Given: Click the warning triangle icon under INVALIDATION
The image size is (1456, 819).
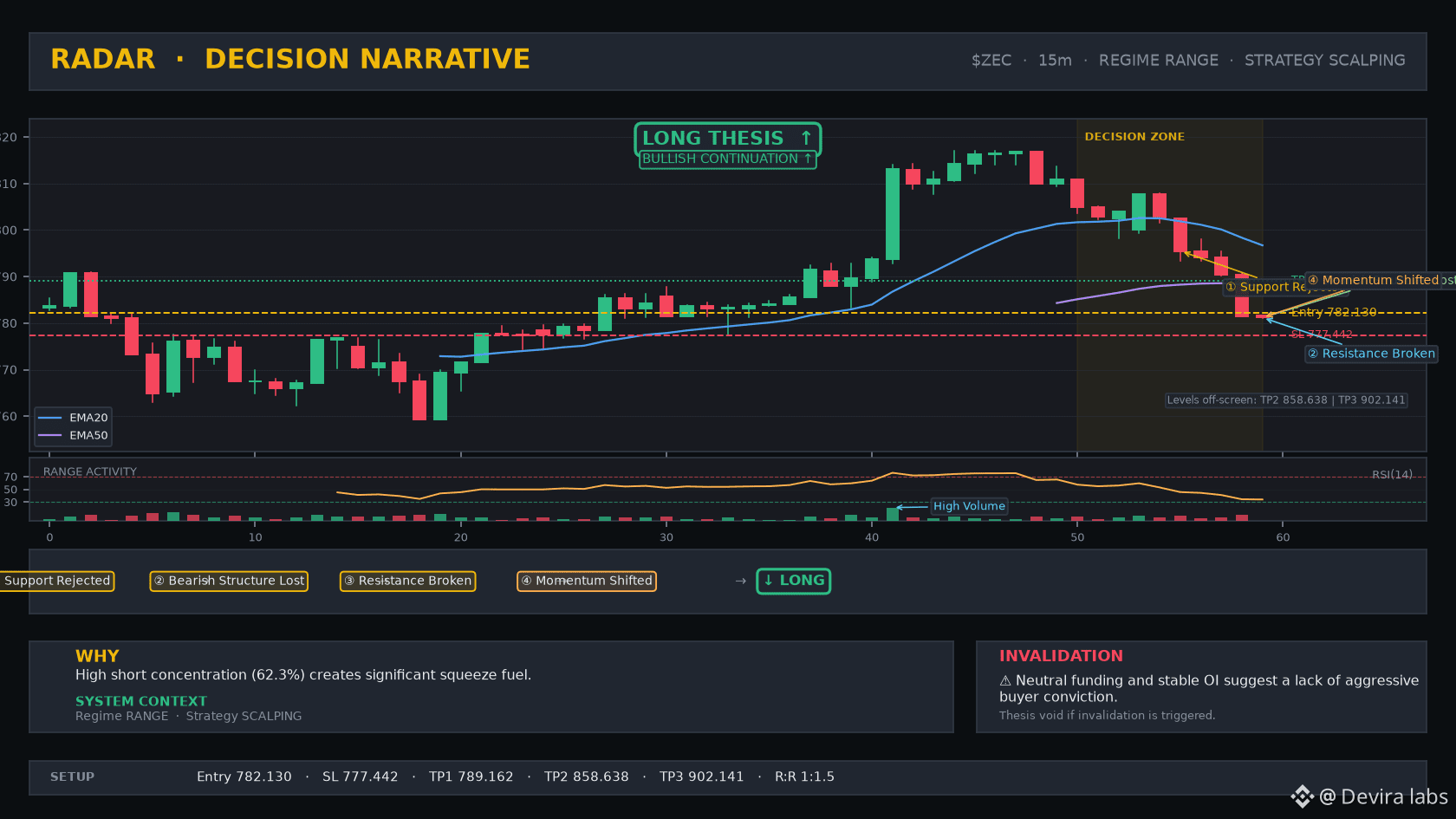Looking at the screenshot, I should (x=1005, y=681).
